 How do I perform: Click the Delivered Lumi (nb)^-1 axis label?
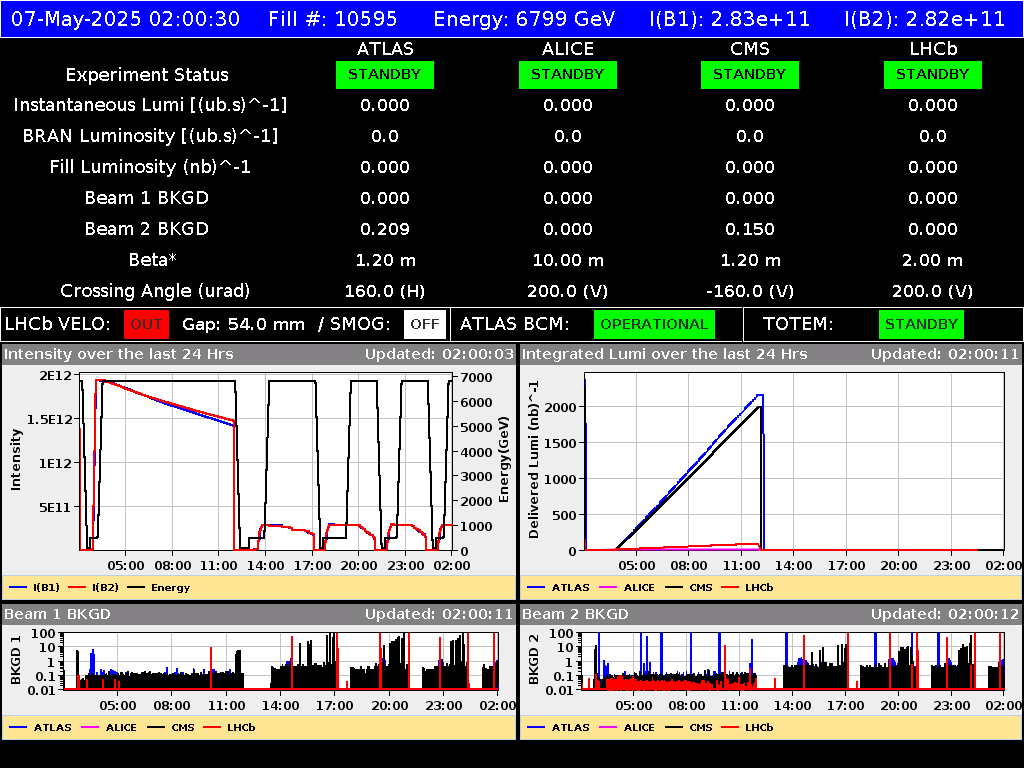[534, 459]
